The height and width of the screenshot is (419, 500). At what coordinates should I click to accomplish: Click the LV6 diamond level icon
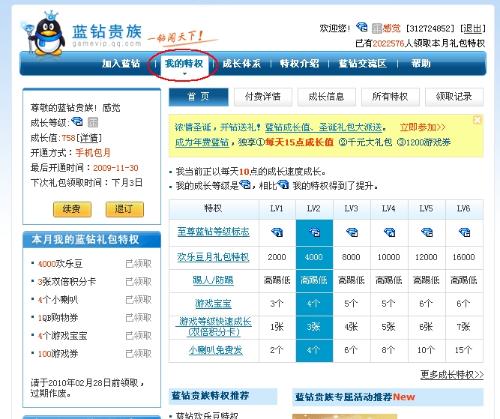click(x=464, y=232)
